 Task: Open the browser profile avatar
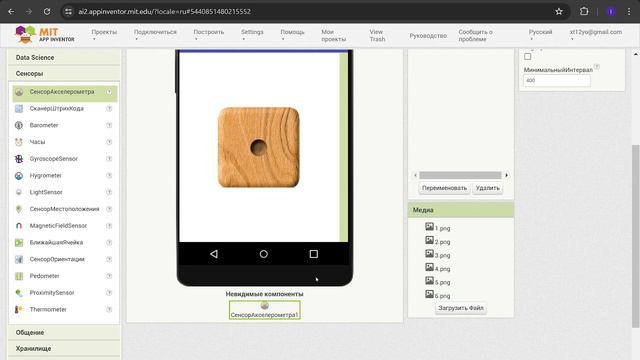(611, 11)
